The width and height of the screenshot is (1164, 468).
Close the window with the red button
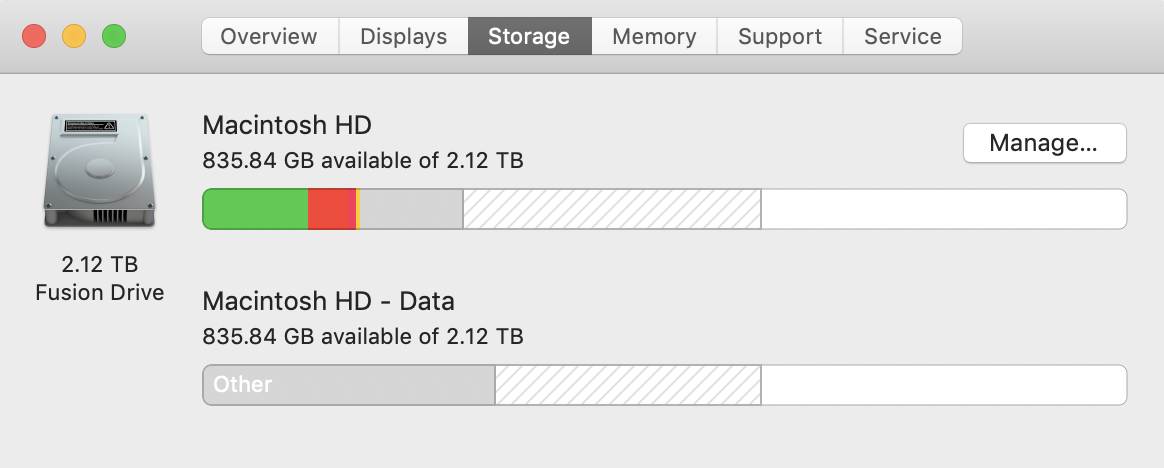coord(34,37)
